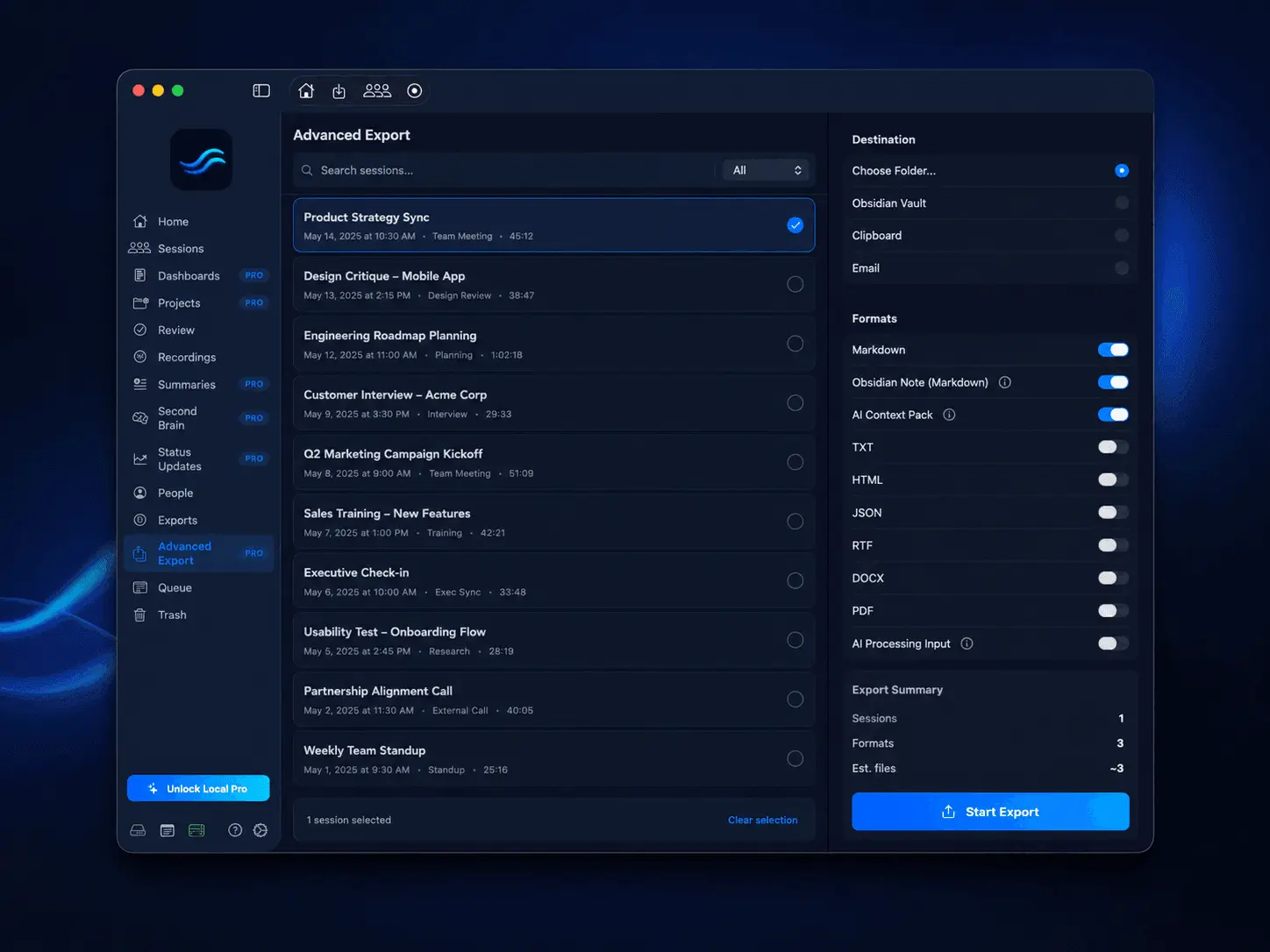
Task: Enable the HTML format toggle
Action: click(x=1113, y=480)
